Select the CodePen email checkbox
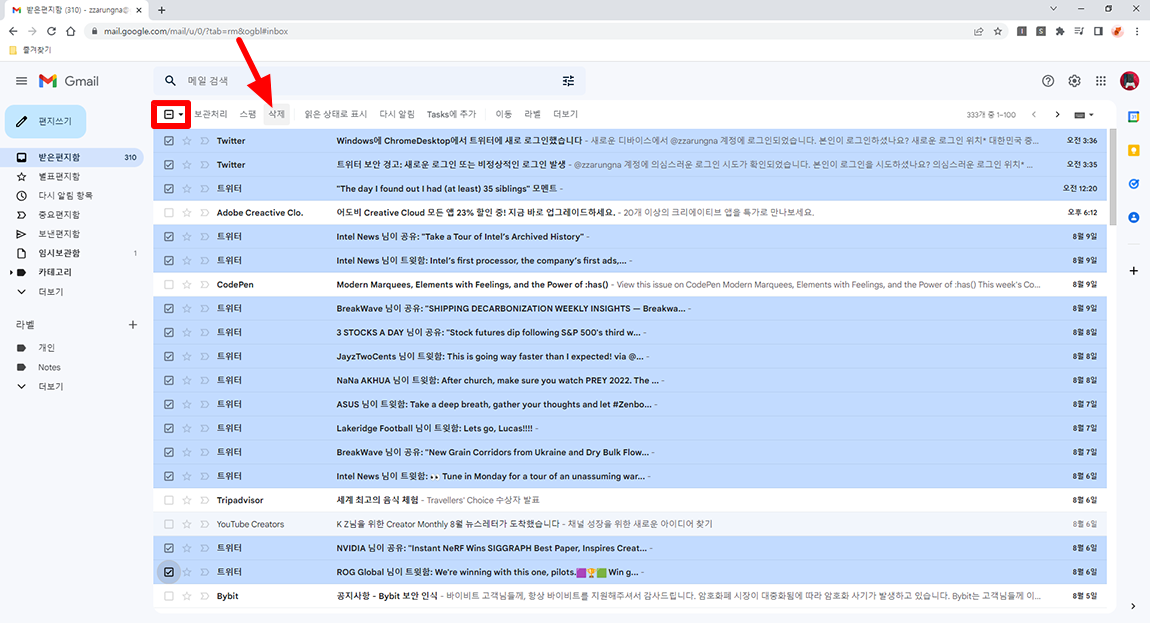 pos(169,285)
